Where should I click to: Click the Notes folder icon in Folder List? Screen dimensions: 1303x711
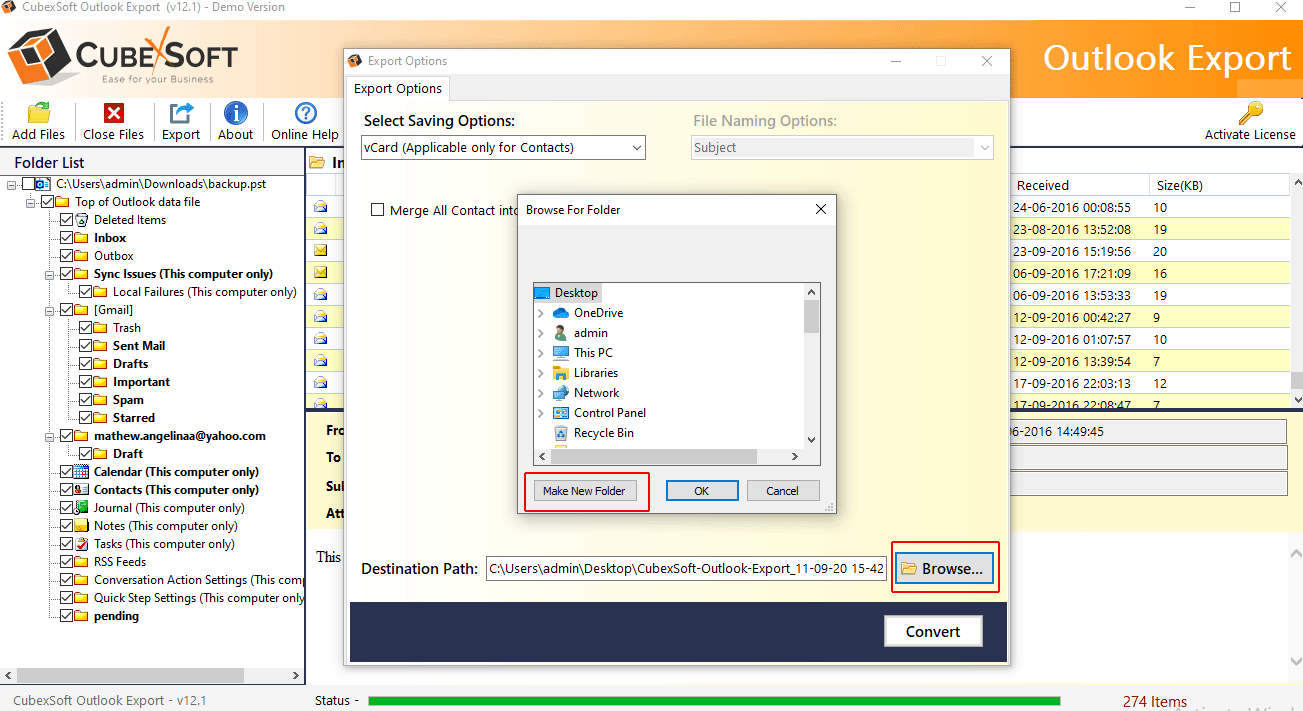[x=82, y=526]
